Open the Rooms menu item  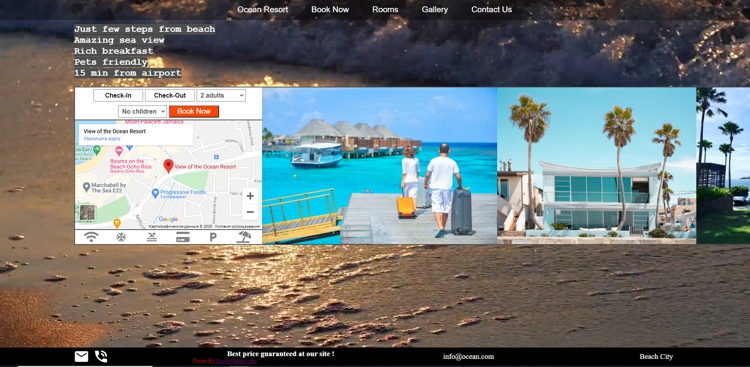[x=385, y=10]
